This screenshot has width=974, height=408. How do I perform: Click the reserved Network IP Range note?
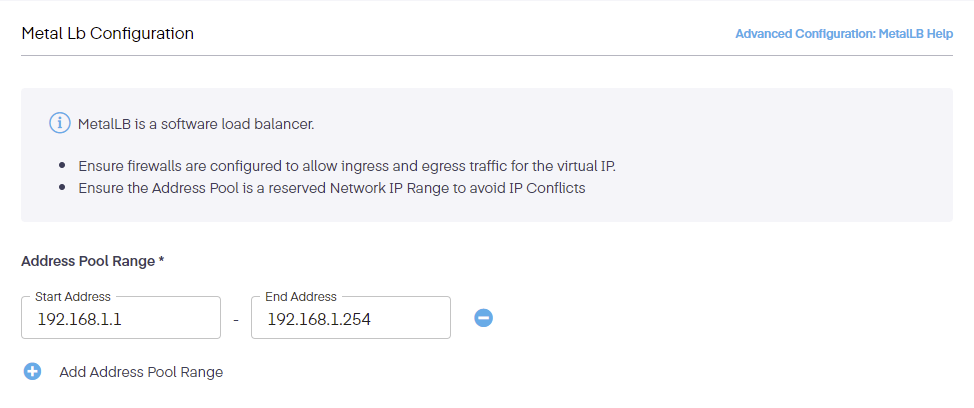click(x=331, y=187)
